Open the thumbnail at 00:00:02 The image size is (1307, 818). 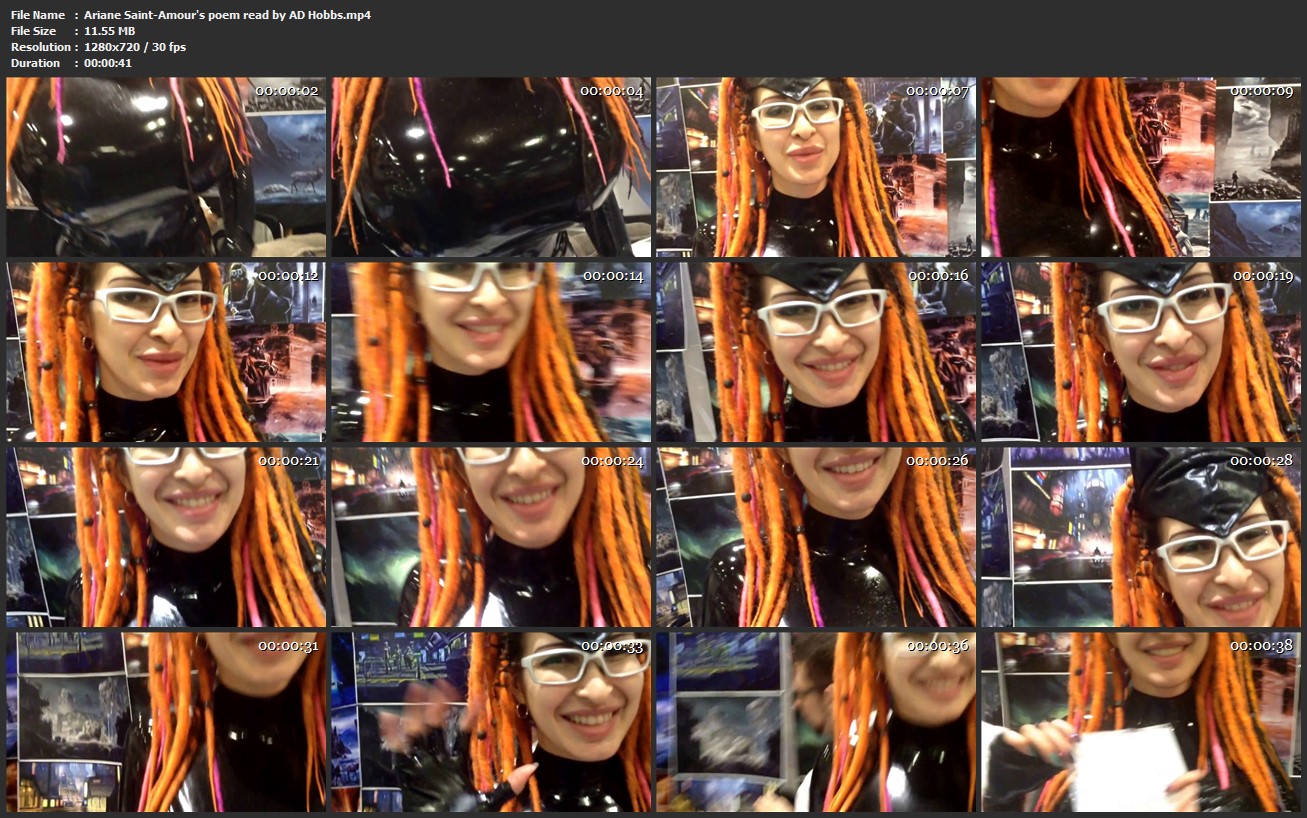coord(166,167)
